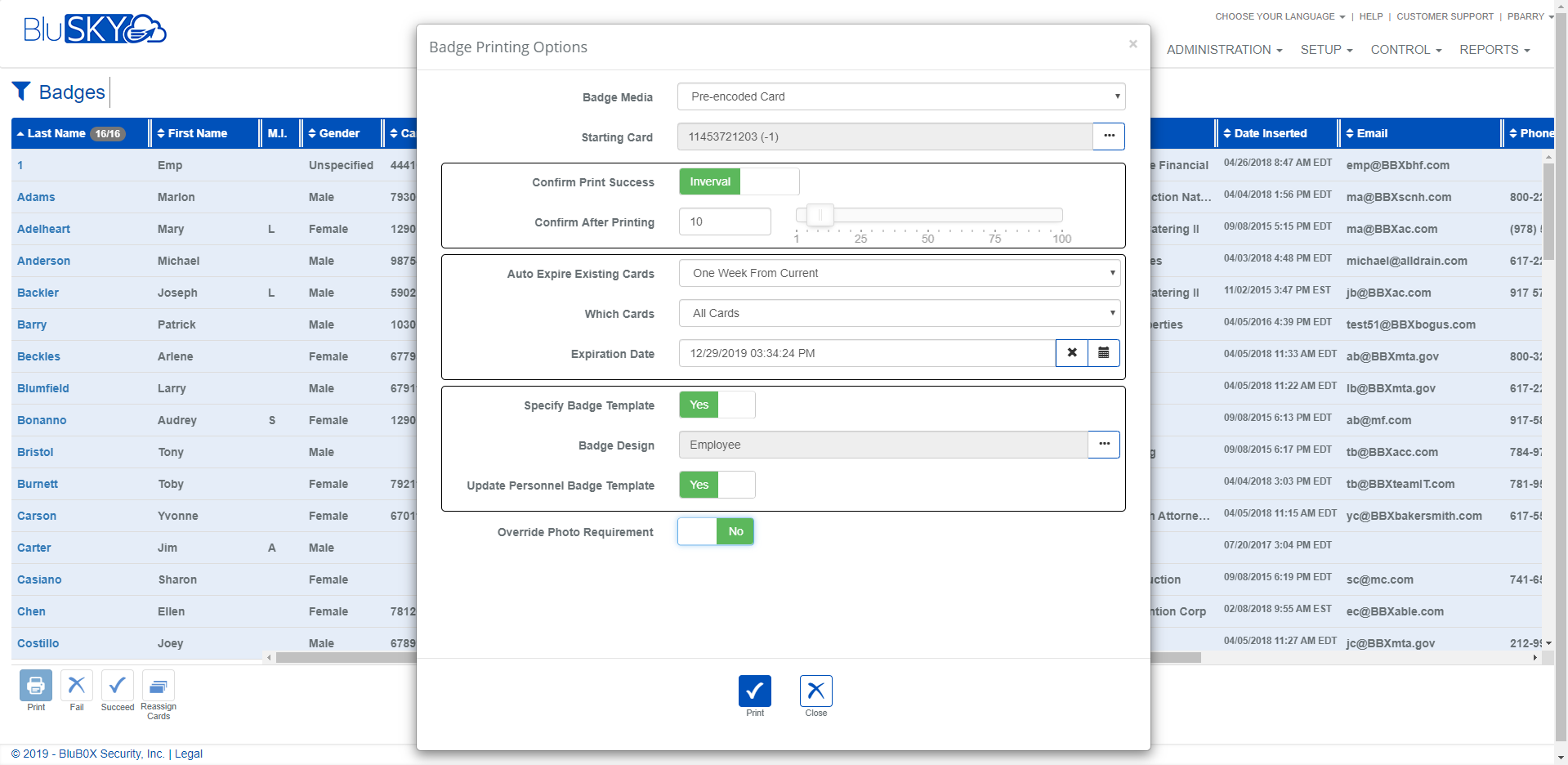Adjust the Confirm After Printing slider
Screen dimensions: 1568x765
820,215
